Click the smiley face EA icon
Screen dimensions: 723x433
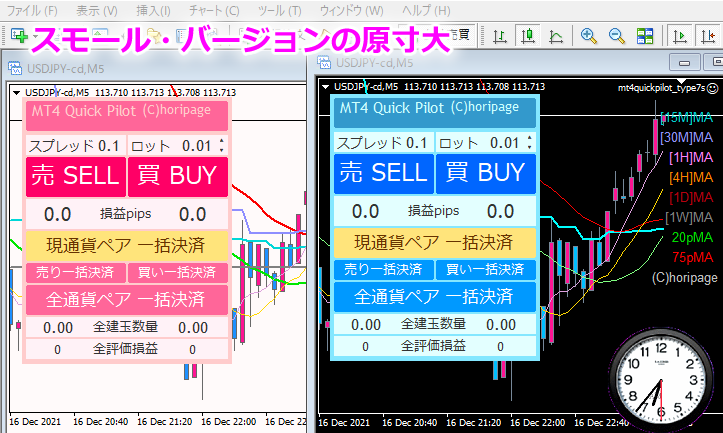coord(712,88)
